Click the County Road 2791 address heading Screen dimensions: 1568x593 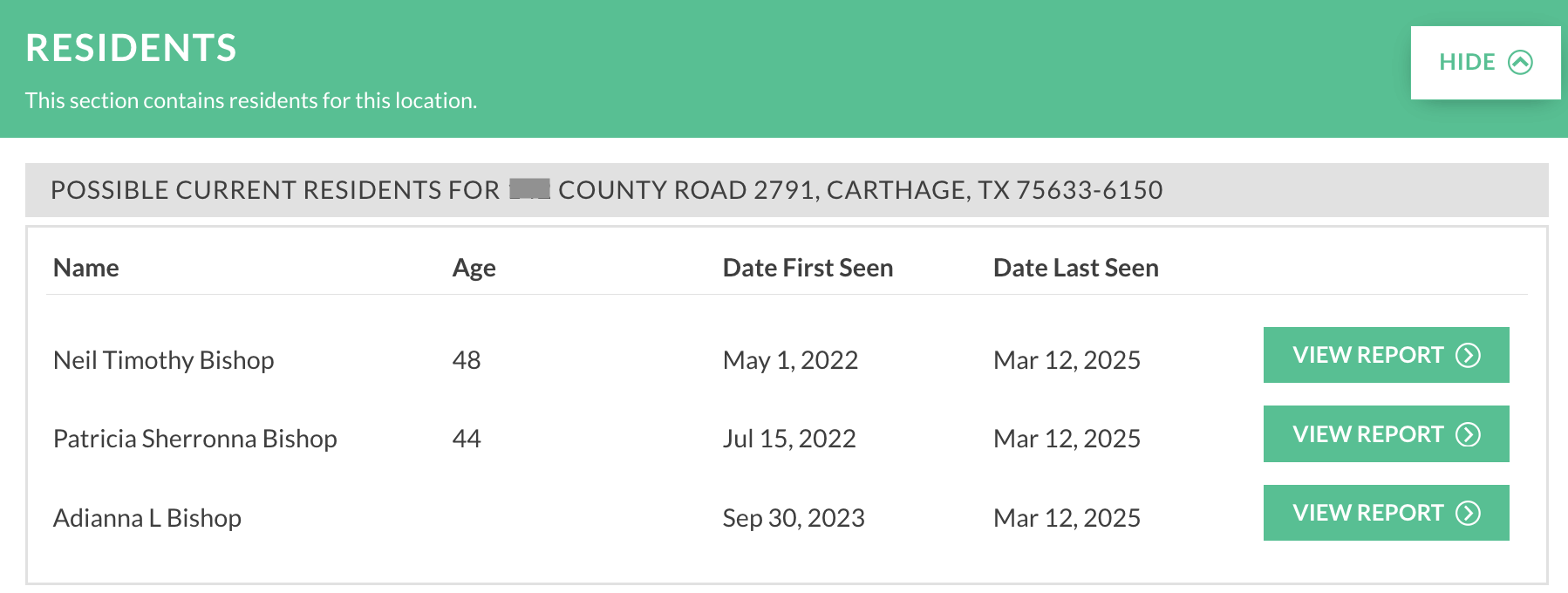(x=607, y=190)
